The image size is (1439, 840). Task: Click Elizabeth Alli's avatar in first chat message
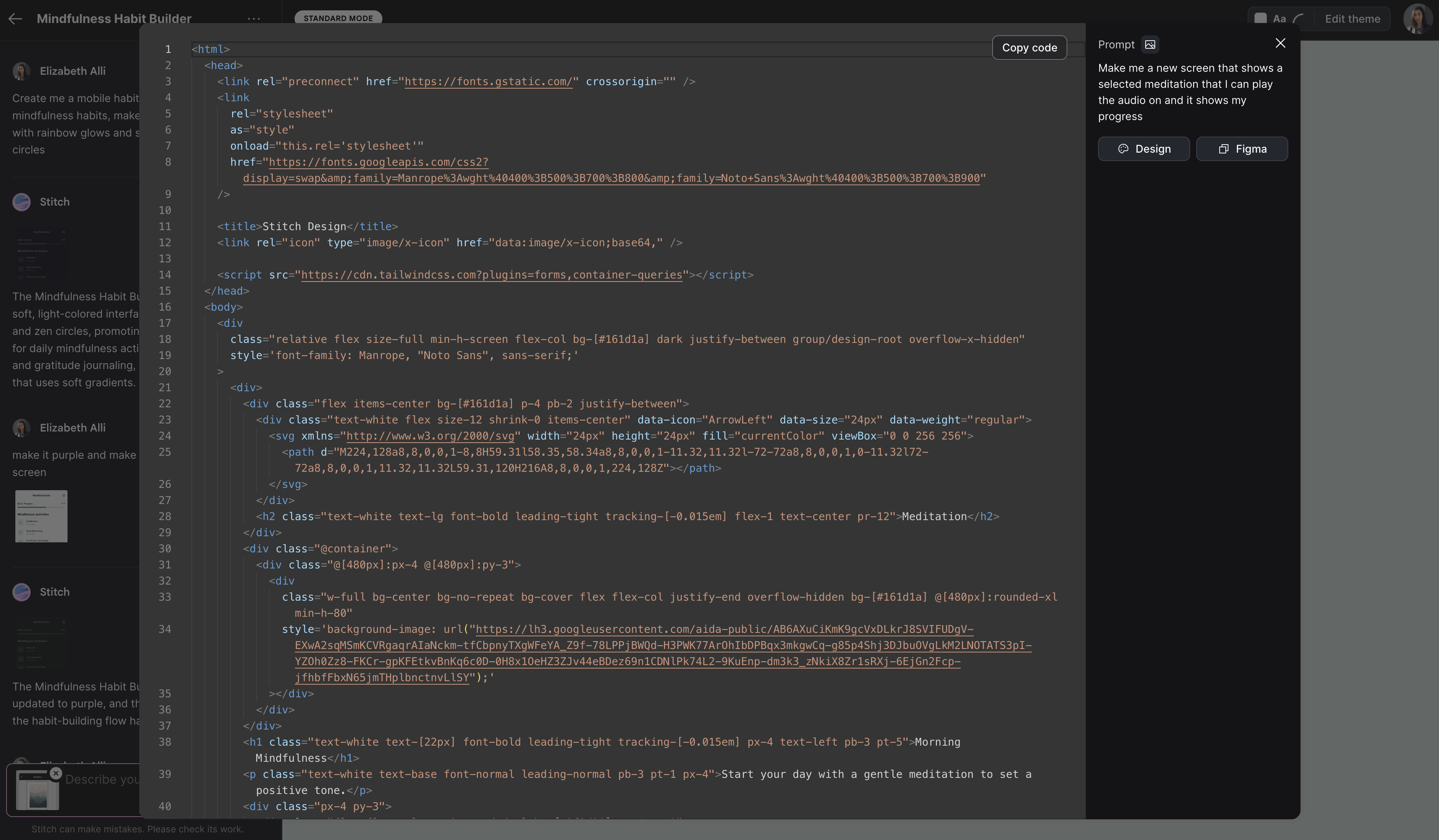point(22,71)
